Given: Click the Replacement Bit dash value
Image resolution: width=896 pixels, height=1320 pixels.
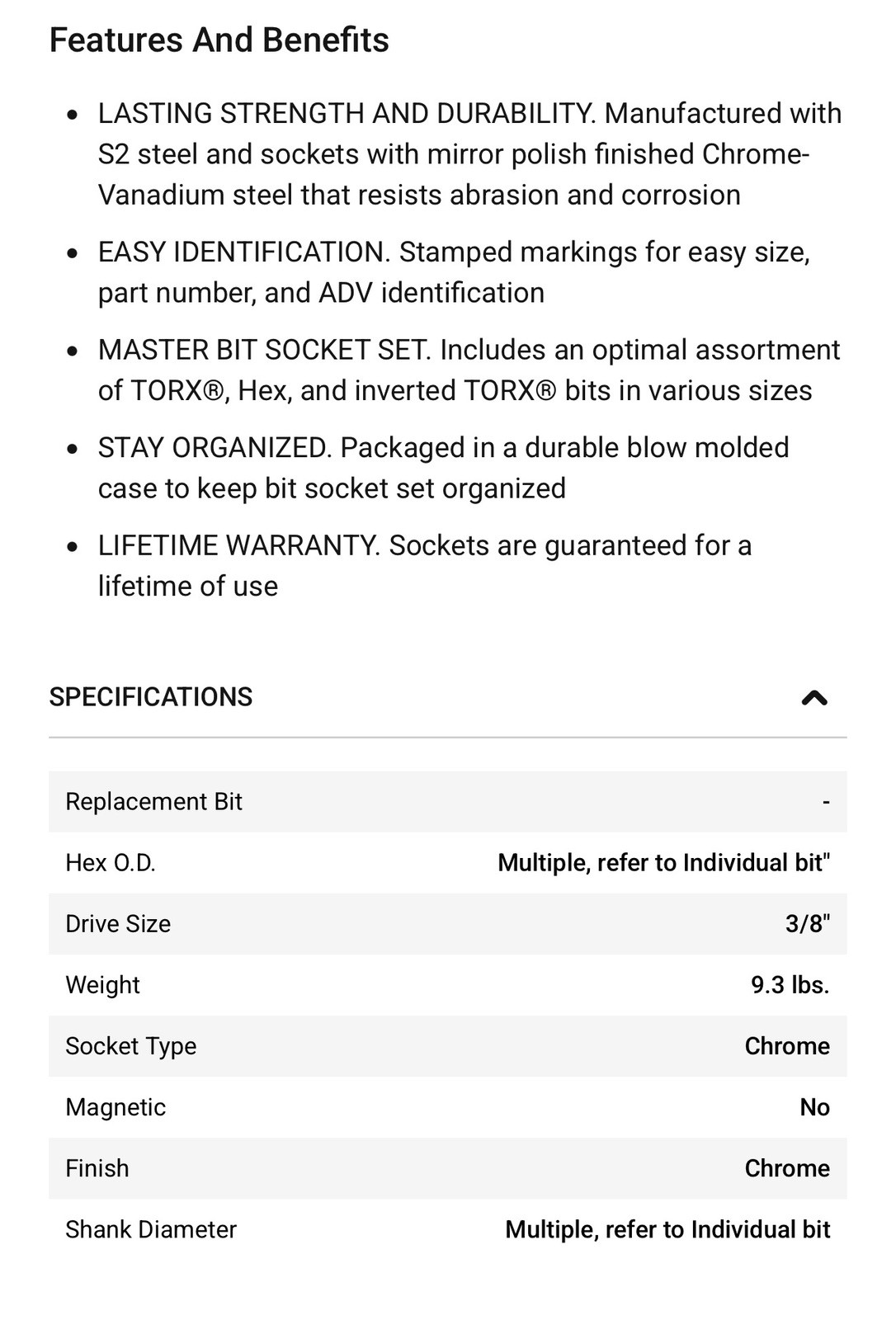Looking at the screenshot, I should click(826, 802).
